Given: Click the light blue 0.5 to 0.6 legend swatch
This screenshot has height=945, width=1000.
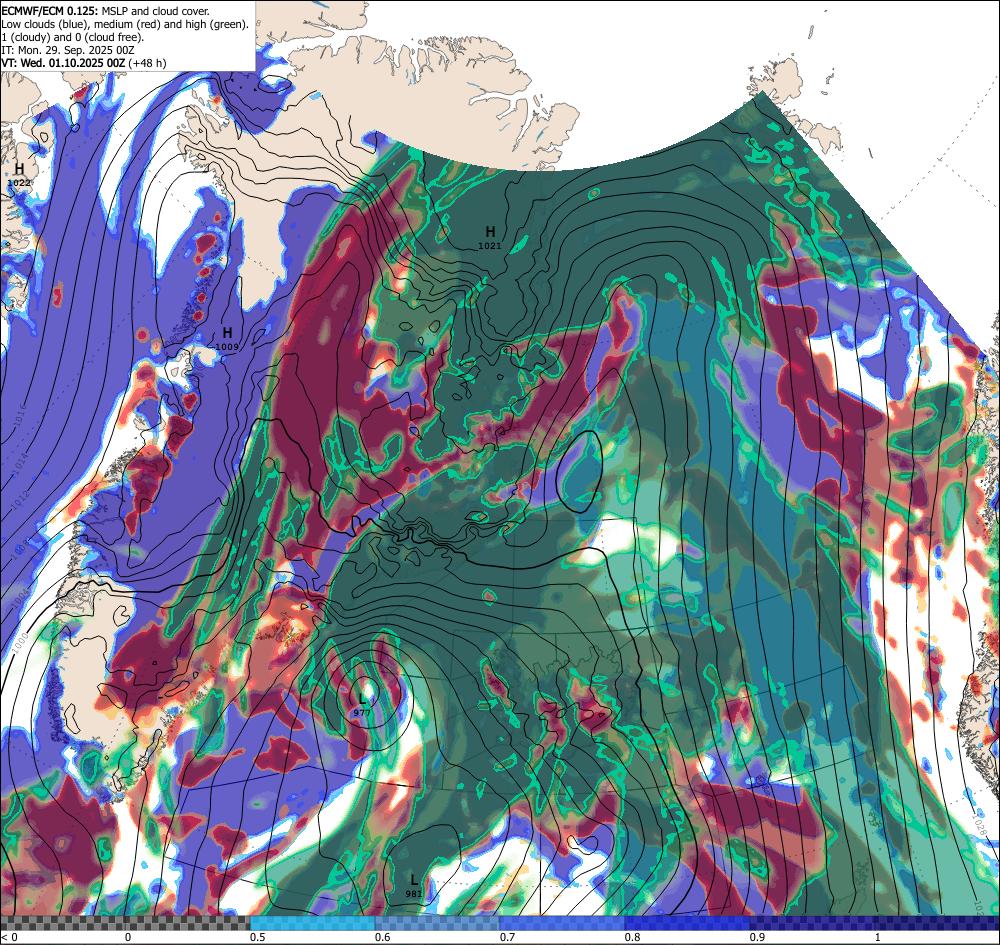Looking at the screenshot, I should pyautogui.click(x=312, y=923).
